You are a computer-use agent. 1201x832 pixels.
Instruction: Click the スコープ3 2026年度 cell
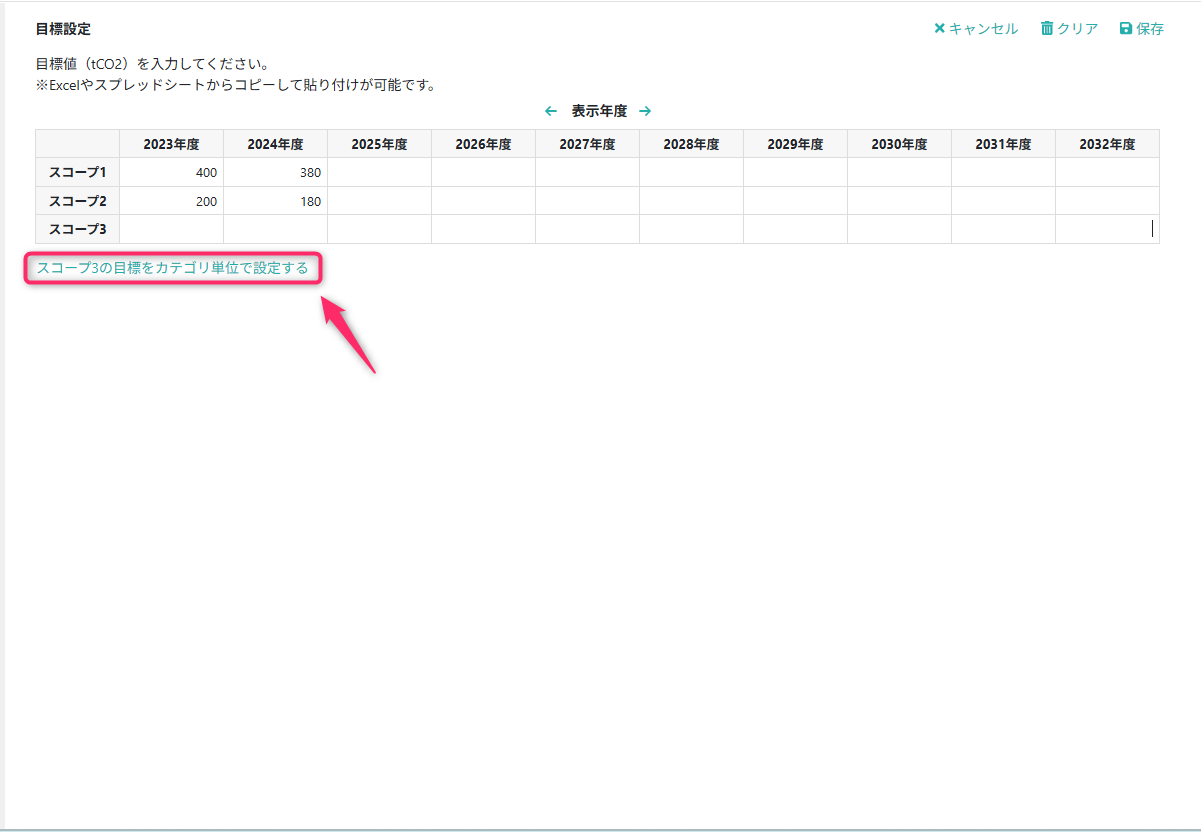[x=483, y=229]
